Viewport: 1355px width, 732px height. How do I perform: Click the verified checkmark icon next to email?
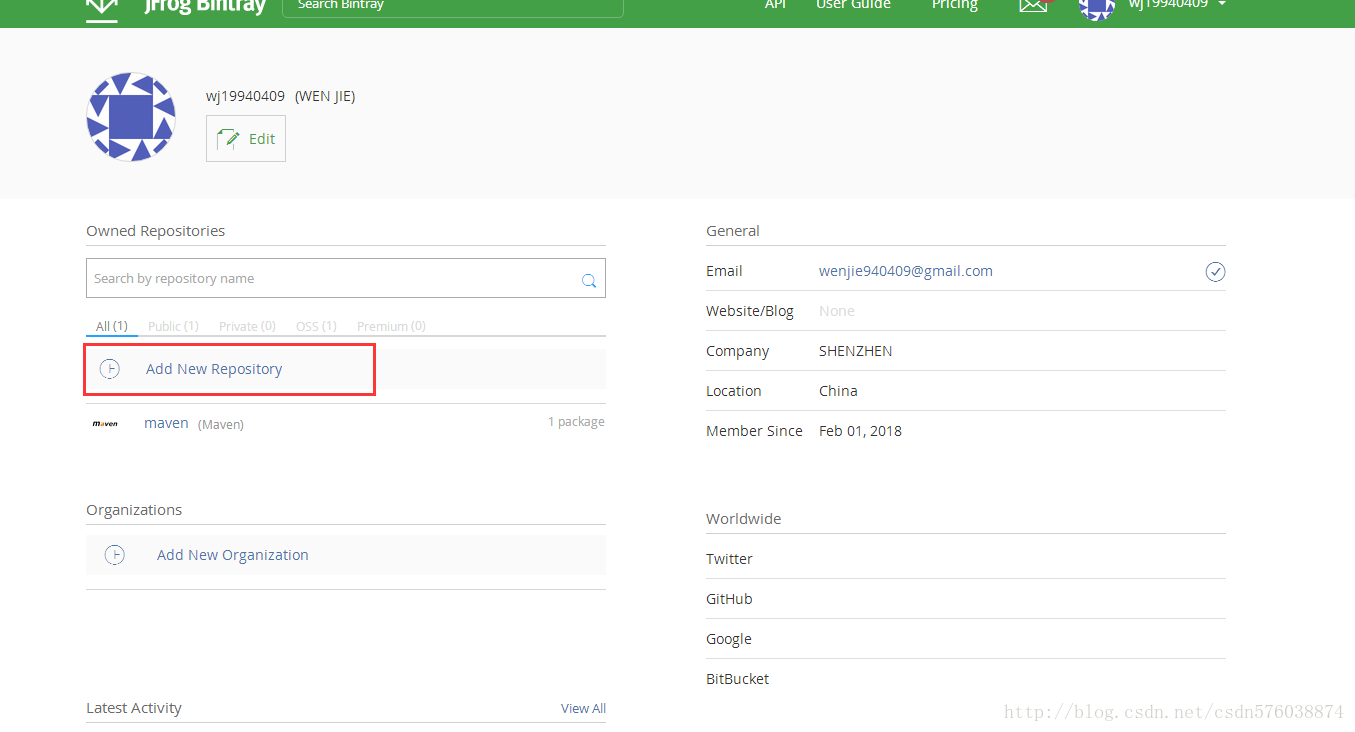1215,272
